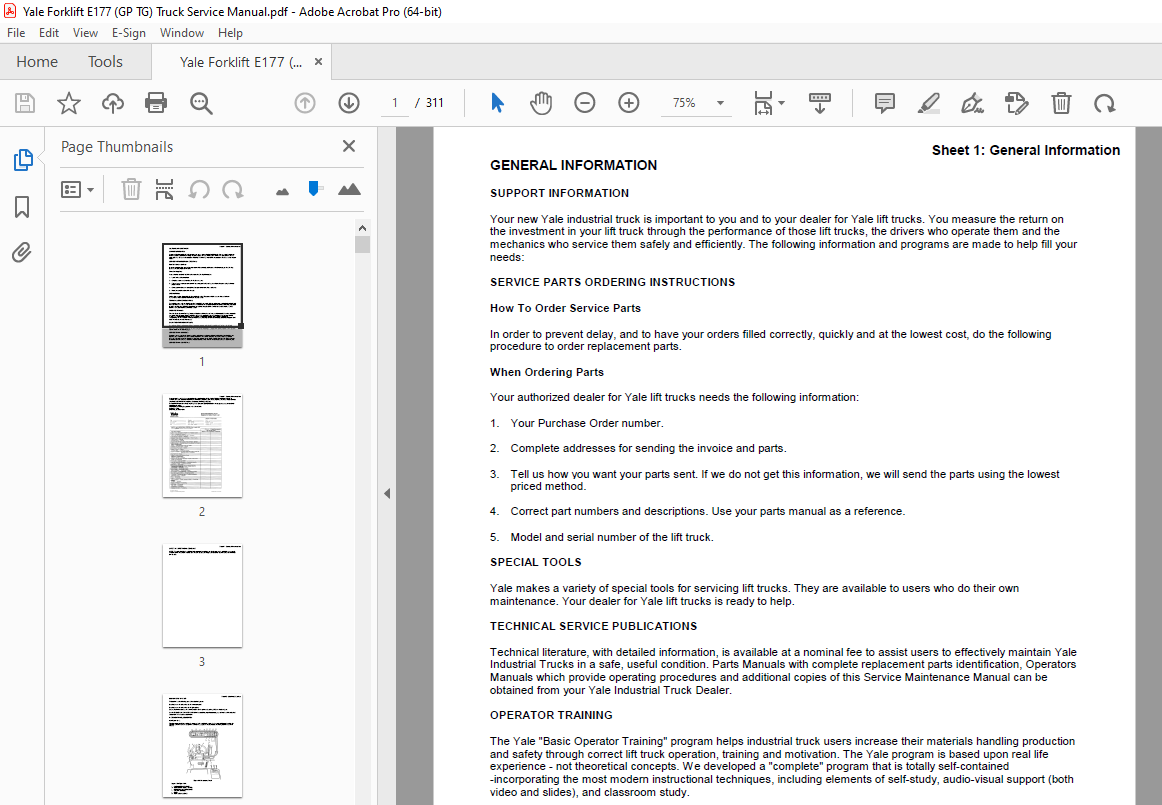The image size is (1162, 805).
Task: Rotate page clockwise from toolbar
Action: [1104, 103]
